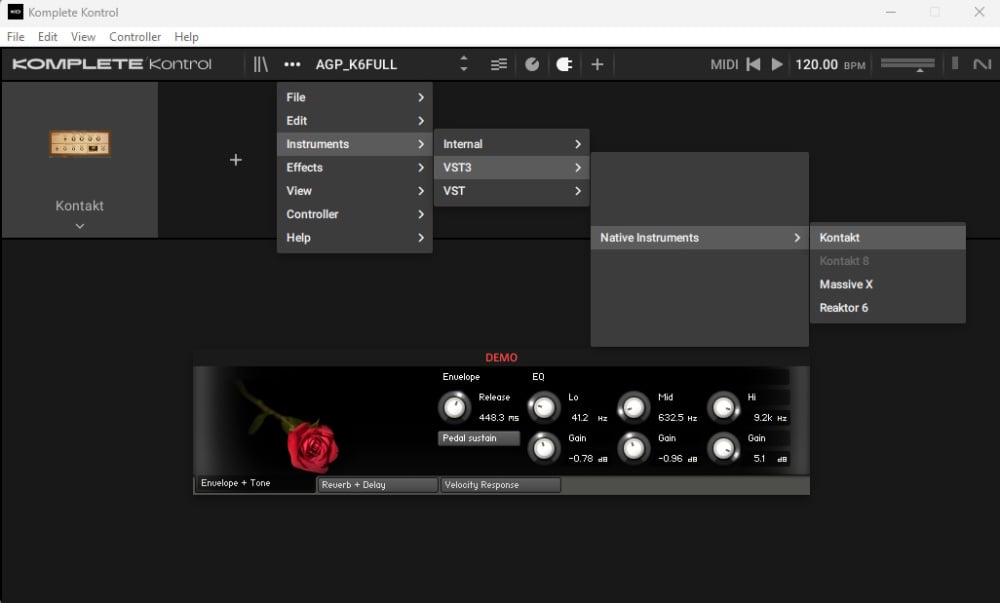Expand Controller submenu in popup menu

(x=355, y=214)
